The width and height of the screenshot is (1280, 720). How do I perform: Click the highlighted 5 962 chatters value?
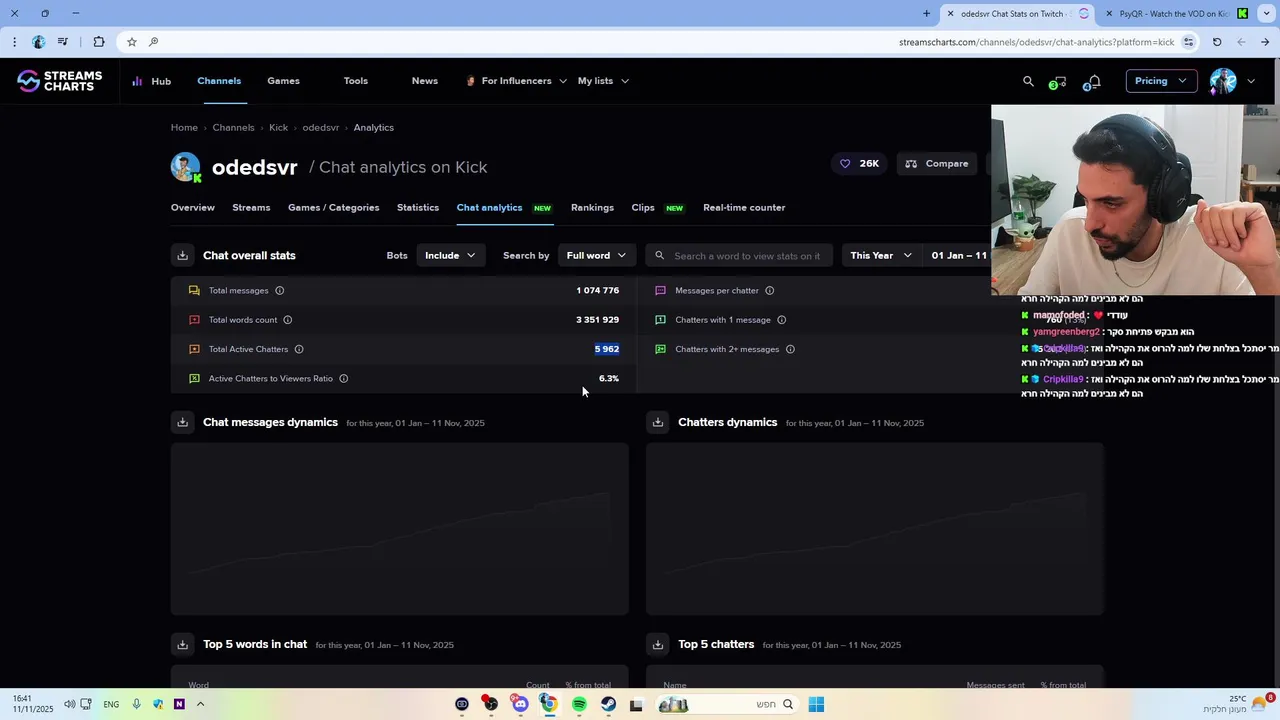point(607,349)
